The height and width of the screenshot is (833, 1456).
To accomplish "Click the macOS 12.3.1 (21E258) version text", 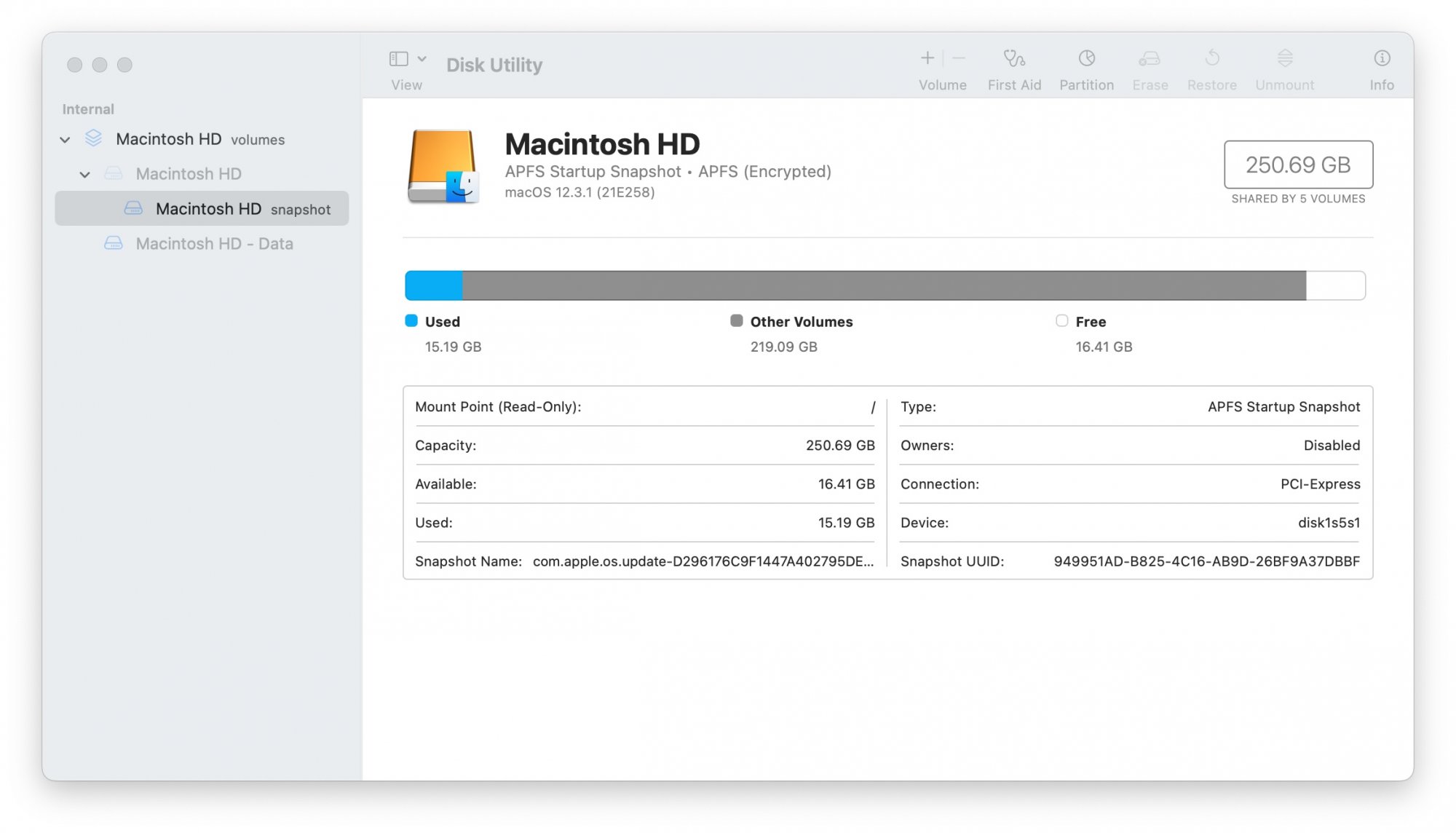I will pos(580,192).
